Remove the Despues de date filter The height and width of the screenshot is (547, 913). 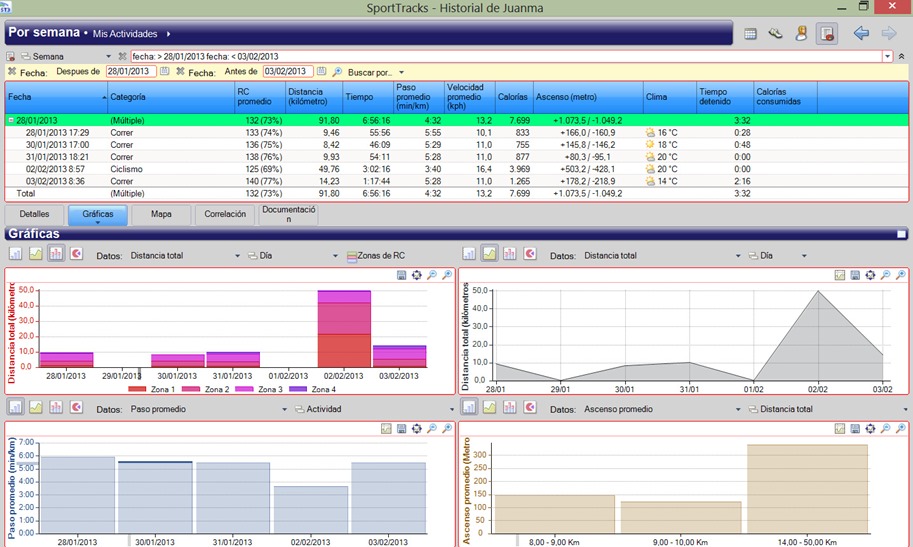[x=12, y=72]
